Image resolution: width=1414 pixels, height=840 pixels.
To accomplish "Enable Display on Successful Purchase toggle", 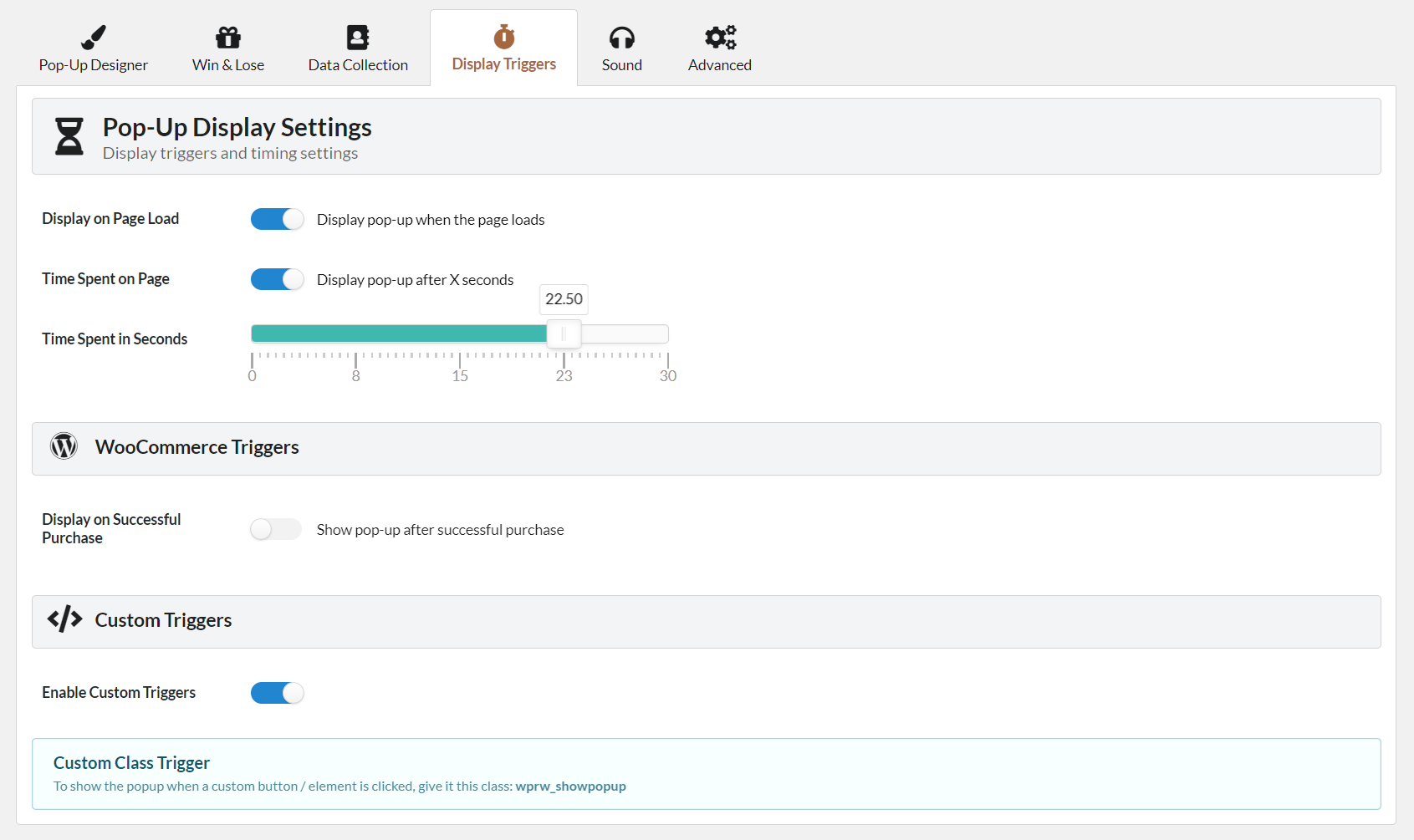I will pos(276,529).
